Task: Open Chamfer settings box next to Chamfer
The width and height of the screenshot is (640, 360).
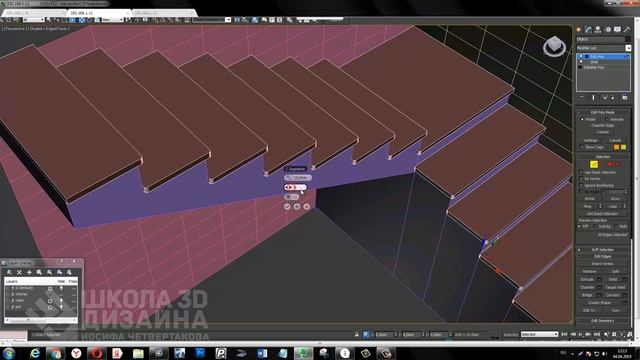Action: 599,287
